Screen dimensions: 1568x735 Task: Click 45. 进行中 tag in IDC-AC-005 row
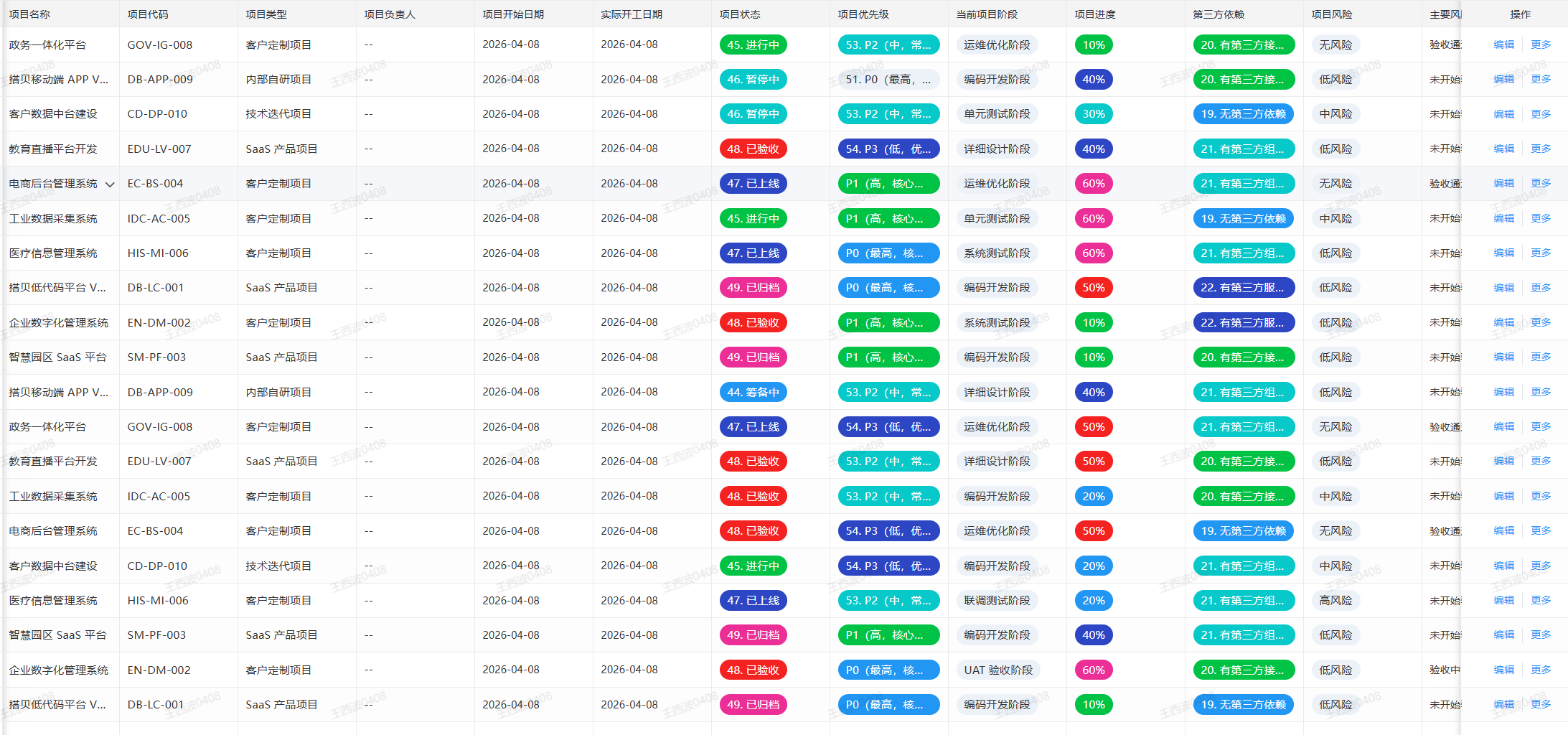[753, 218]
